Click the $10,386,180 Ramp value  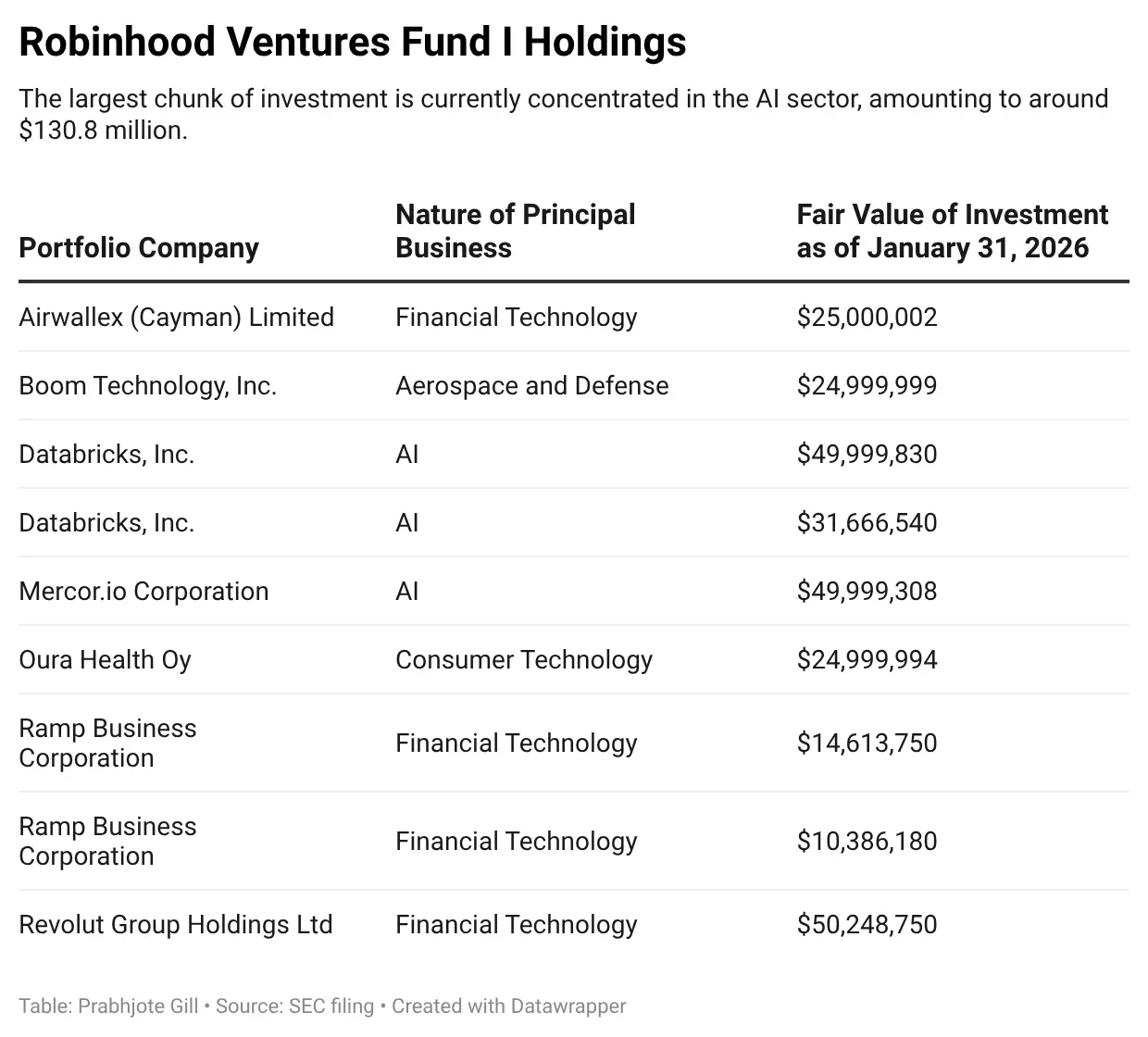pos(867,841)
